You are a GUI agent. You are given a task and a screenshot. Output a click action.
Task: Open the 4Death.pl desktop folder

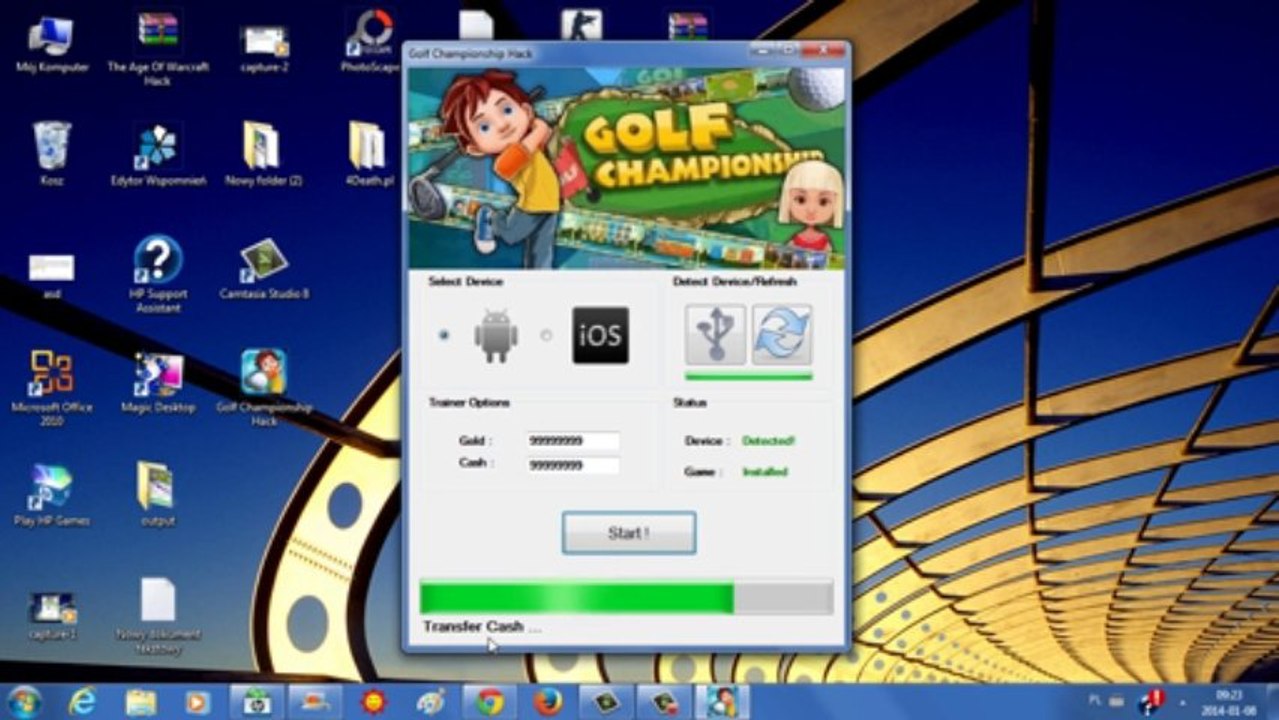369,153
